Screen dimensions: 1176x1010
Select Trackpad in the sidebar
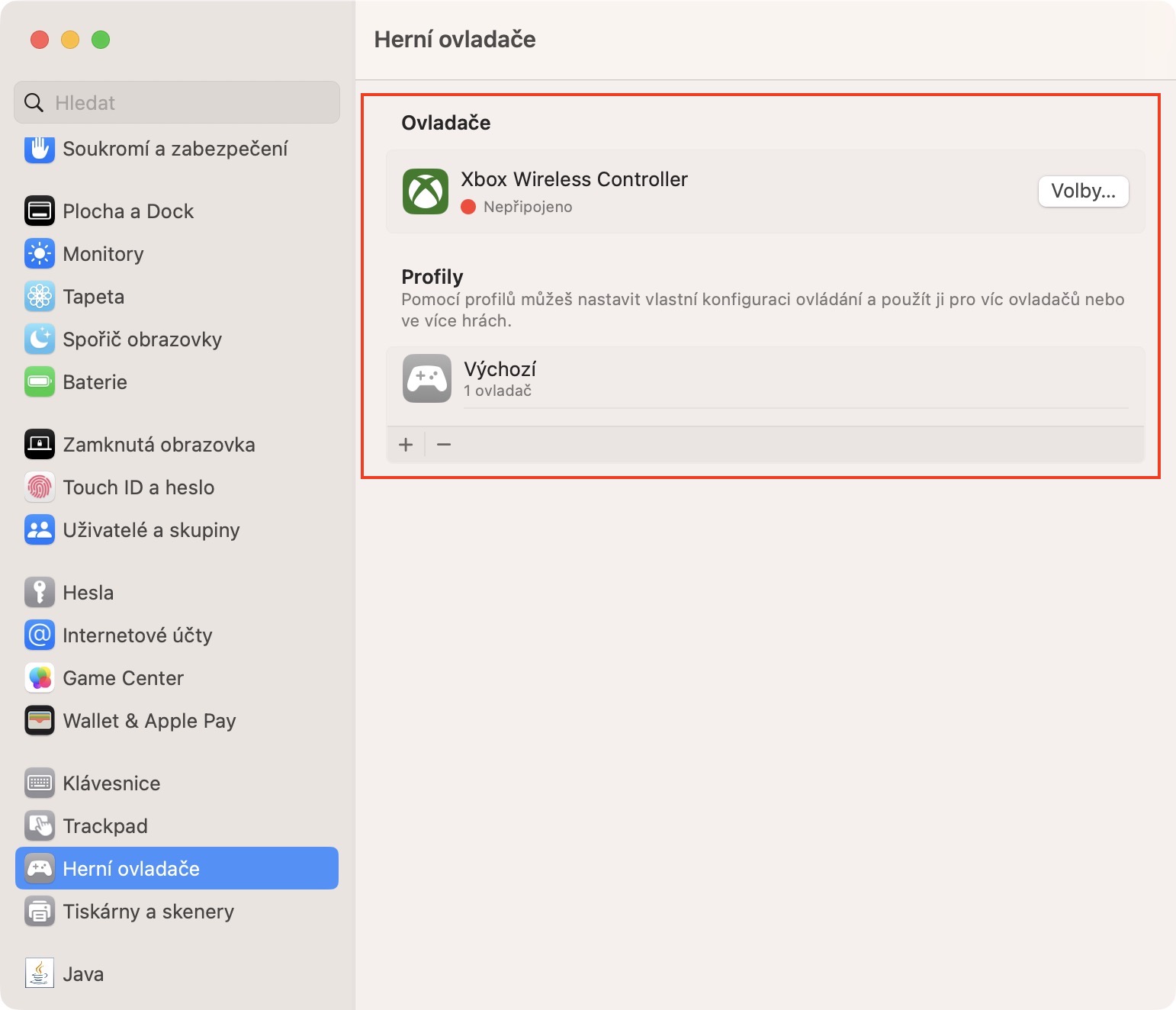[x=105, y=826]
